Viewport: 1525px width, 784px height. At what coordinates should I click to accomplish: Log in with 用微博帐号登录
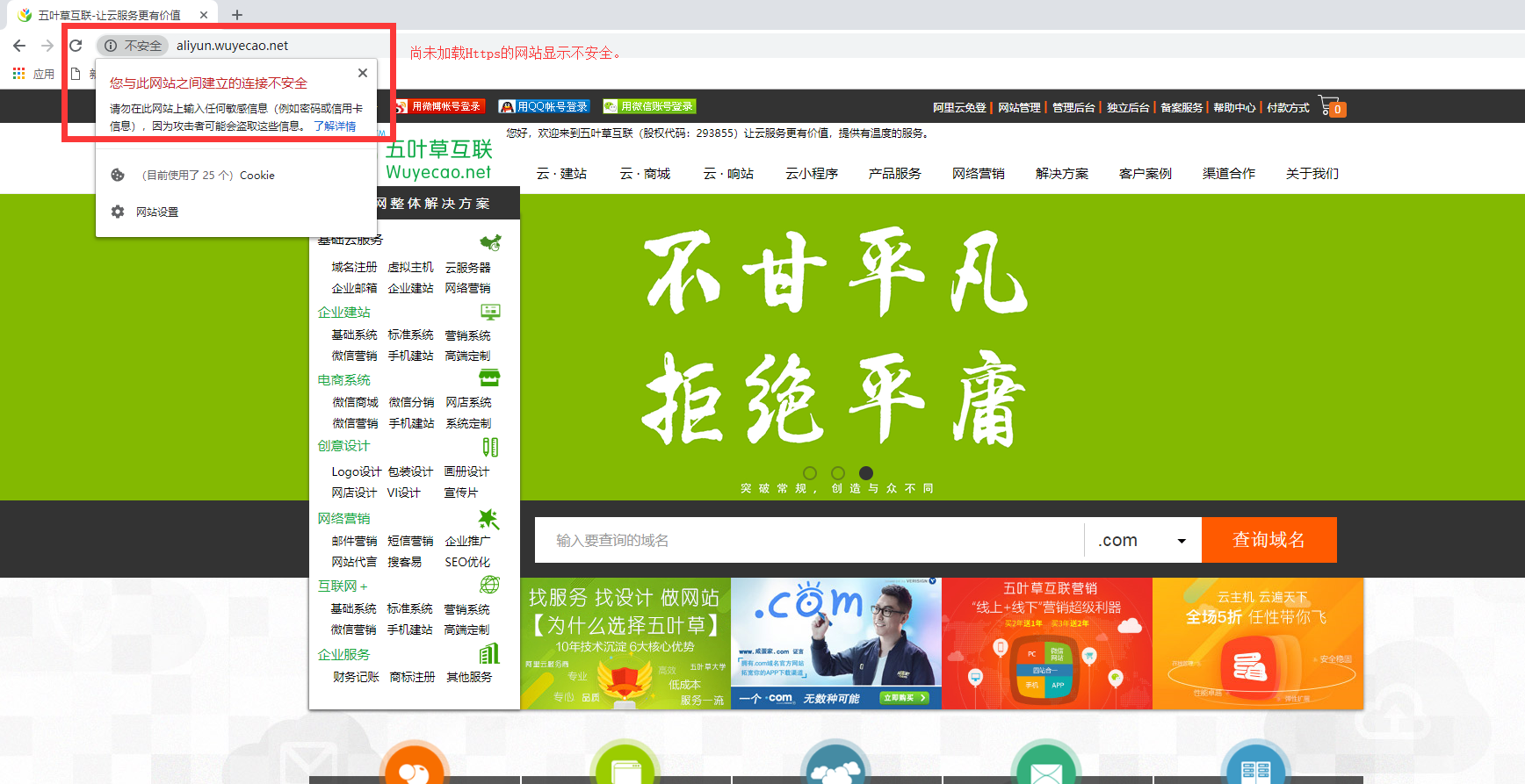tap(438, 106)
